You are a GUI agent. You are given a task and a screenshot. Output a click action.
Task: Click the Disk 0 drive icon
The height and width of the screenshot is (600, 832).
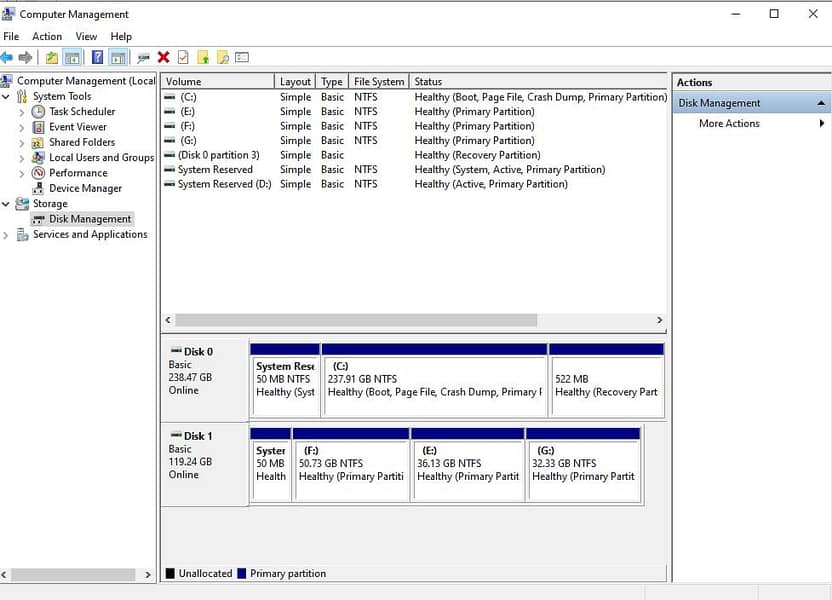[x=176, y=351]
